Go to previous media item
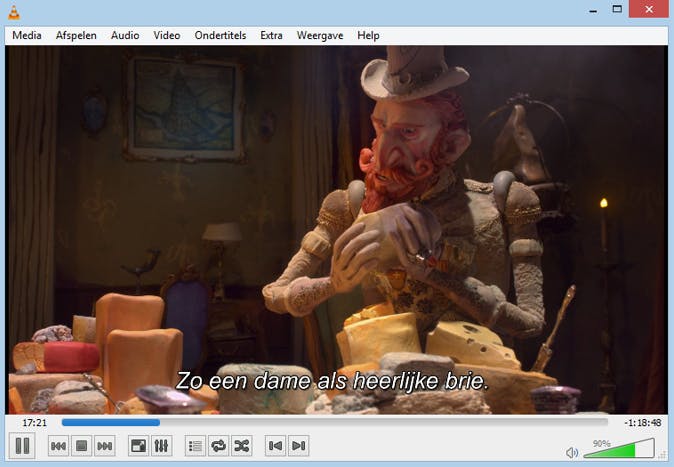The height and width of the screenshot is (467, 674). (x=58, y=446)
